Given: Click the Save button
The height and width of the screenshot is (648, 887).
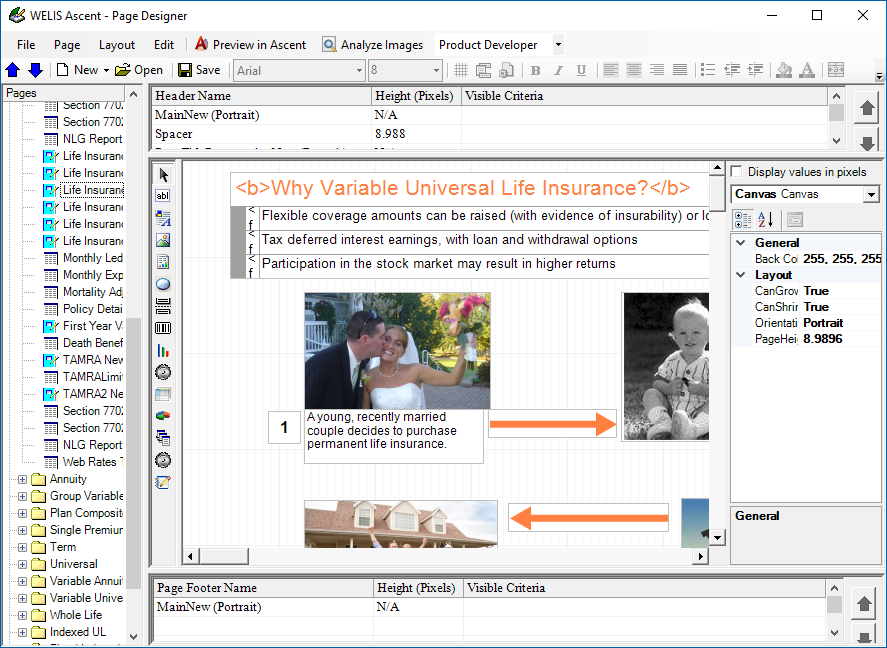Looking at the screenshot, I should click(199, 70).
